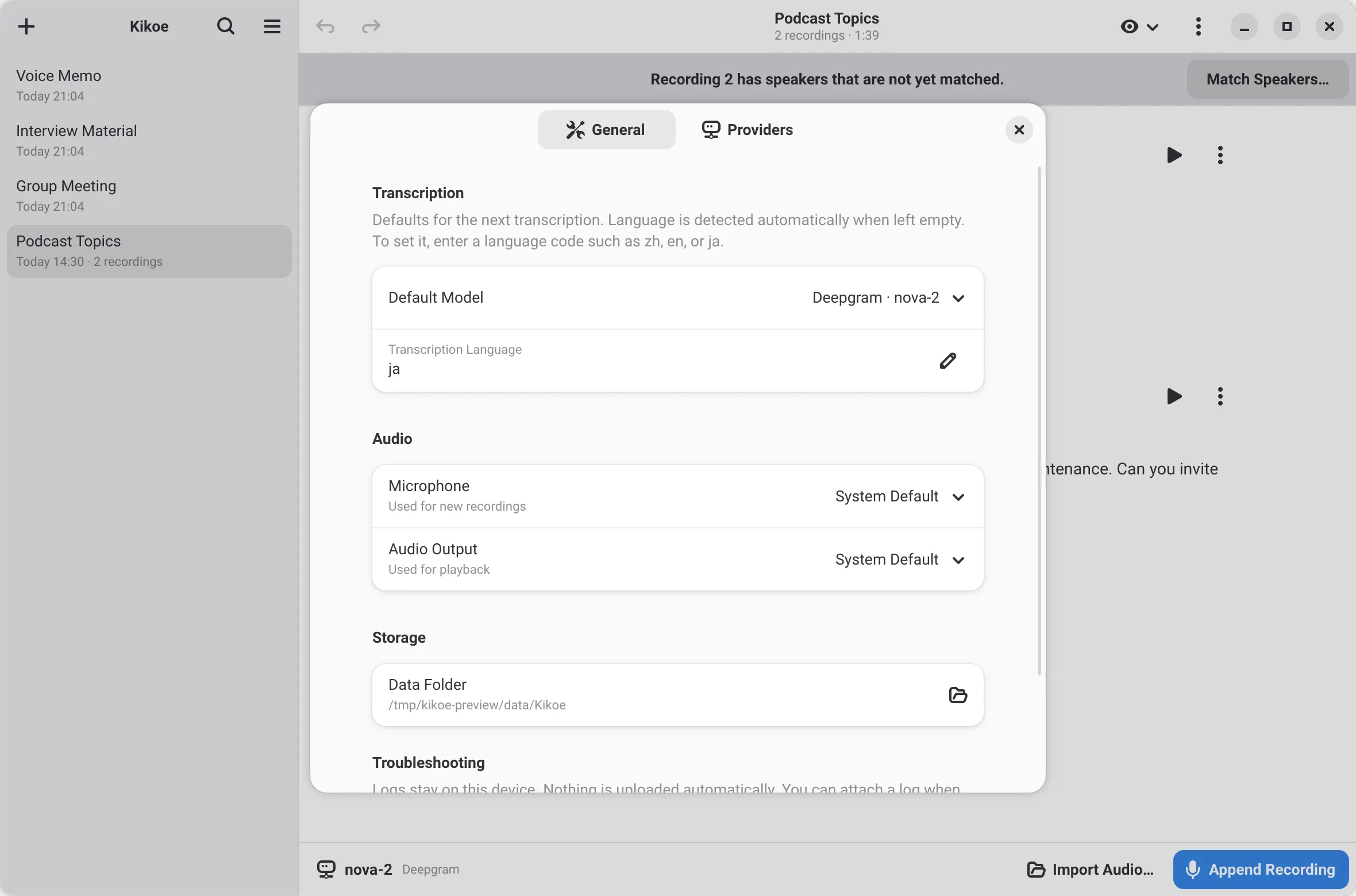Switch to the General settings tab

click(x=606, y=130)
